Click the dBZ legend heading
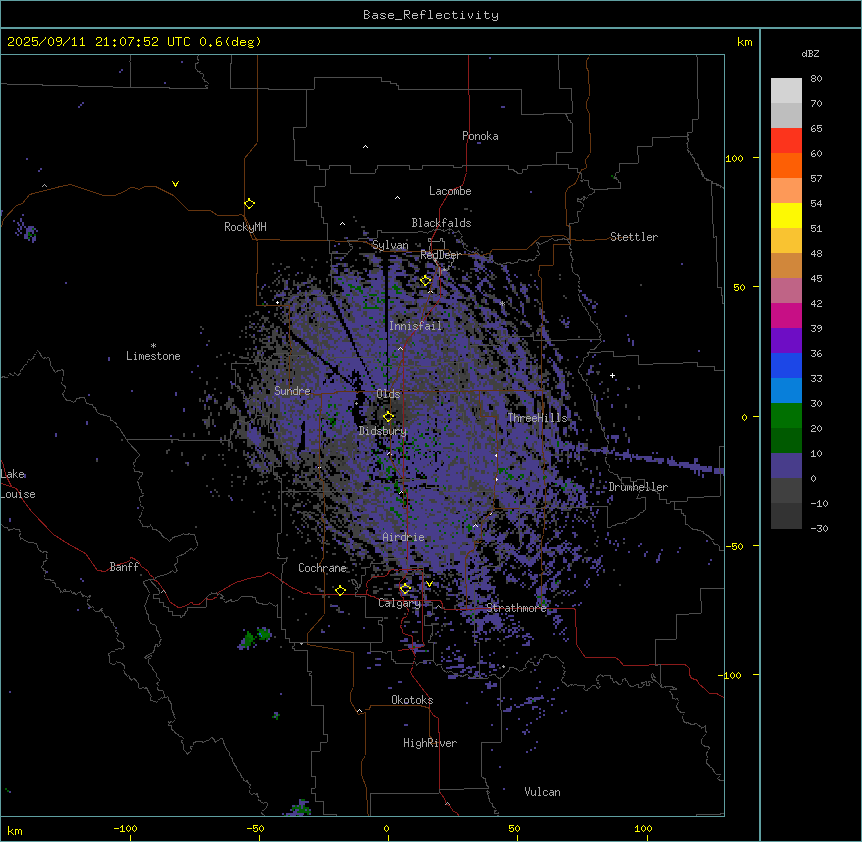862x842 pixels. [810, 54]
